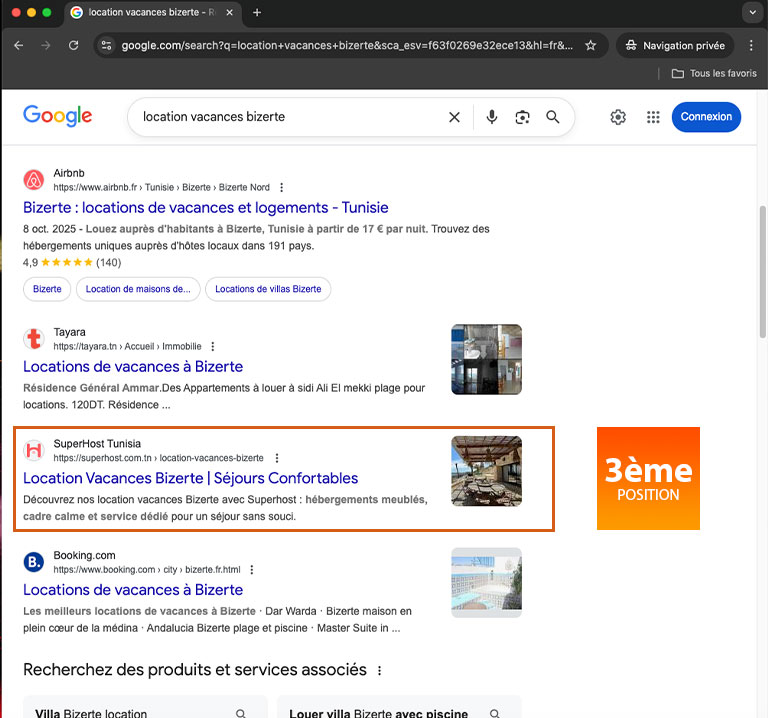The height and width of the screenshot is (718, 768).
Task: Open the Google apps grid
Action: click(x=653, y=117)
